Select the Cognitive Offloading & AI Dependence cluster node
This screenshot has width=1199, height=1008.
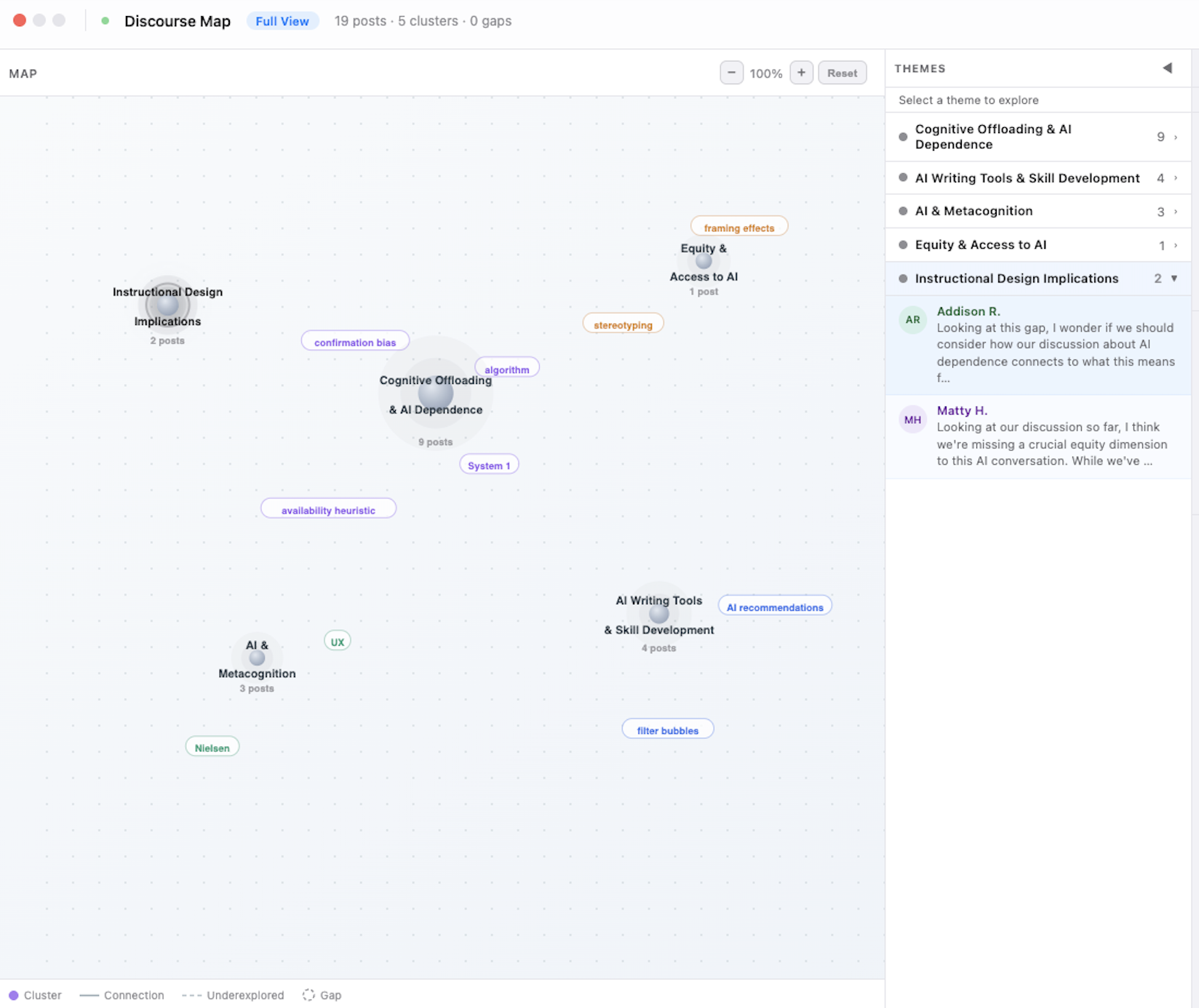point(435,393)
